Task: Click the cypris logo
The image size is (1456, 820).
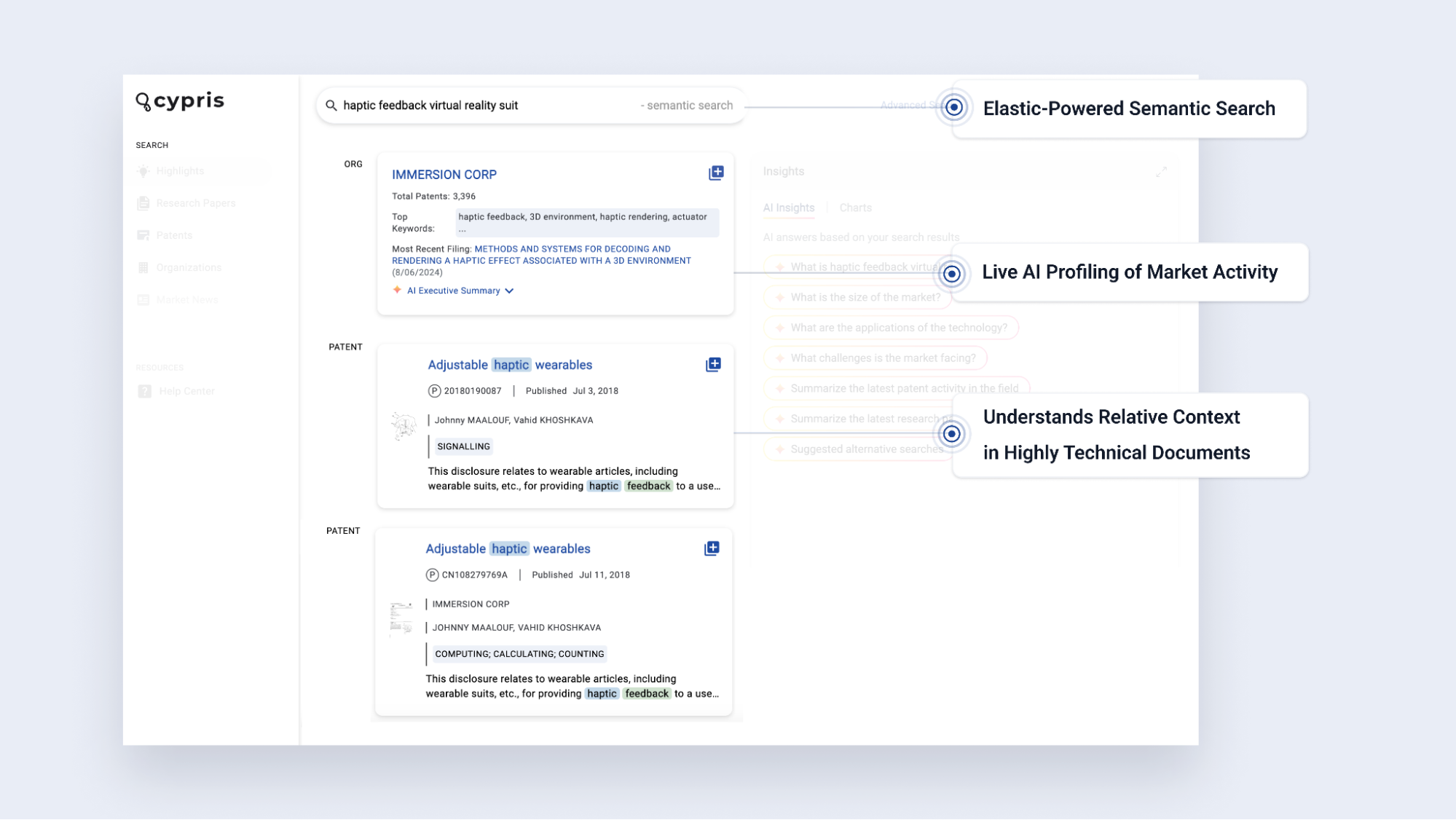Action: 180,100
